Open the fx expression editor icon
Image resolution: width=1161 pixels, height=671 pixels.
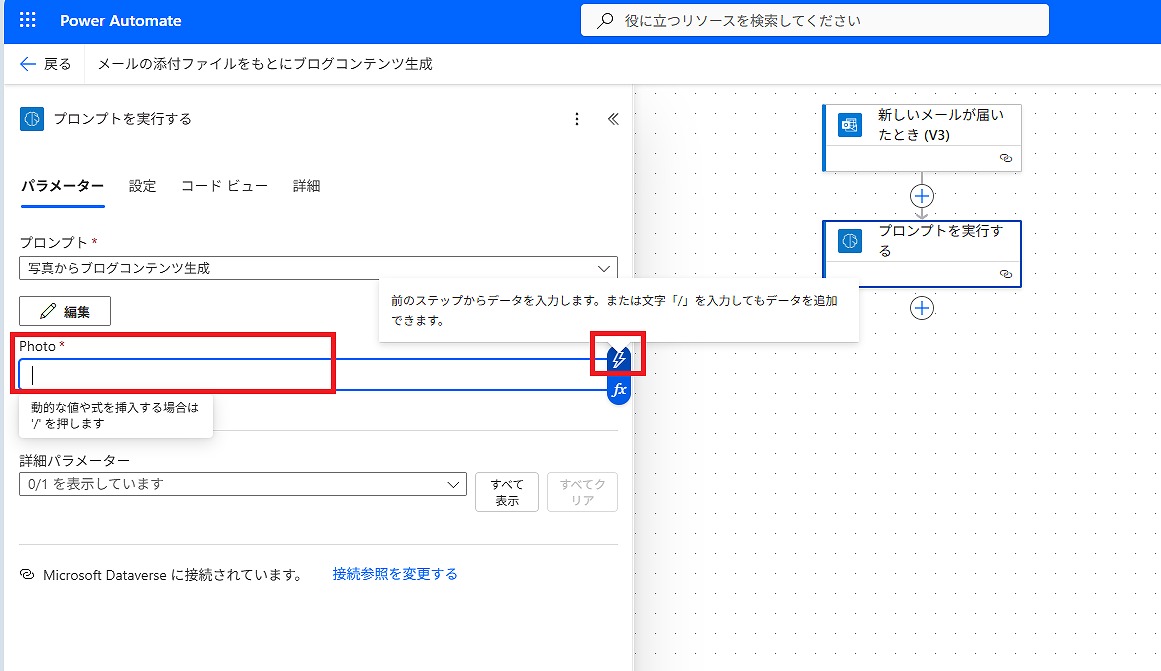[x=619, y=389]
